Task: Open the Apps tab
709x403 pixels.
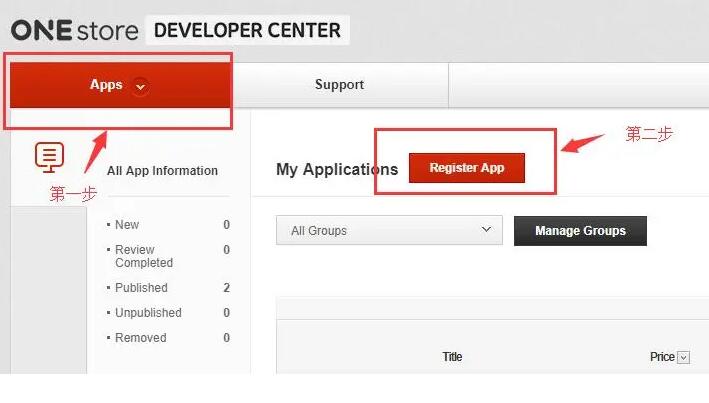Action: click(x=106, y=85)
